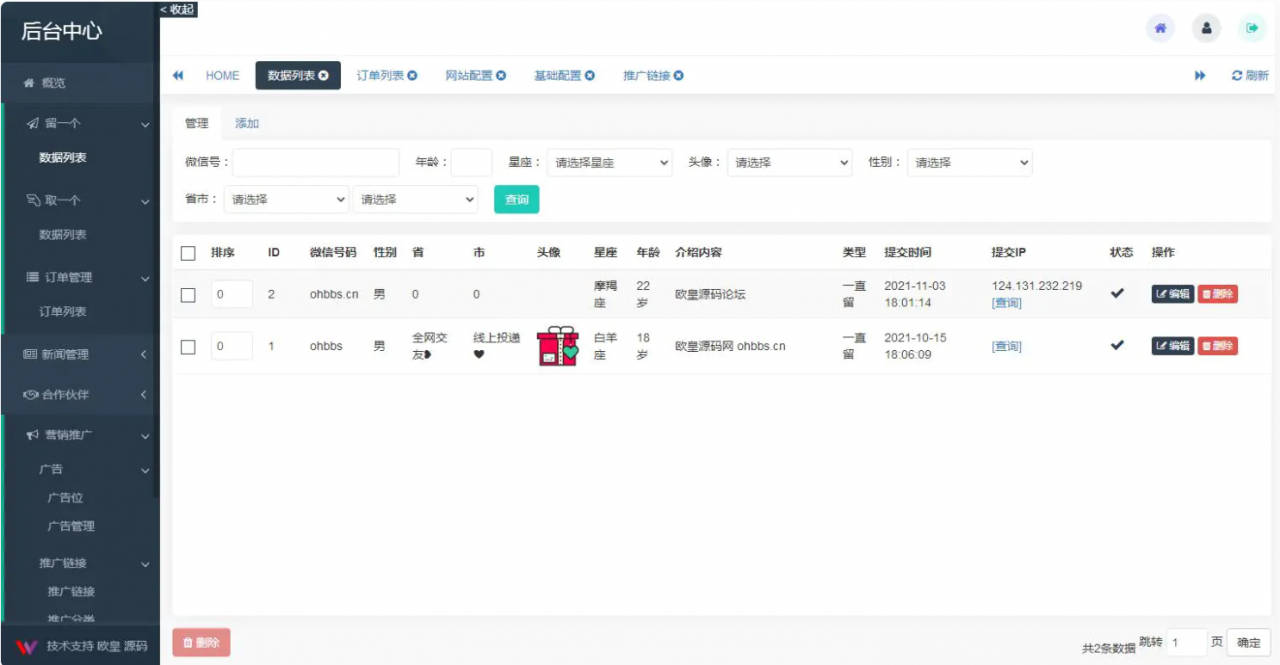Click 编辑 for the ohbbs.cn row

1173,294
